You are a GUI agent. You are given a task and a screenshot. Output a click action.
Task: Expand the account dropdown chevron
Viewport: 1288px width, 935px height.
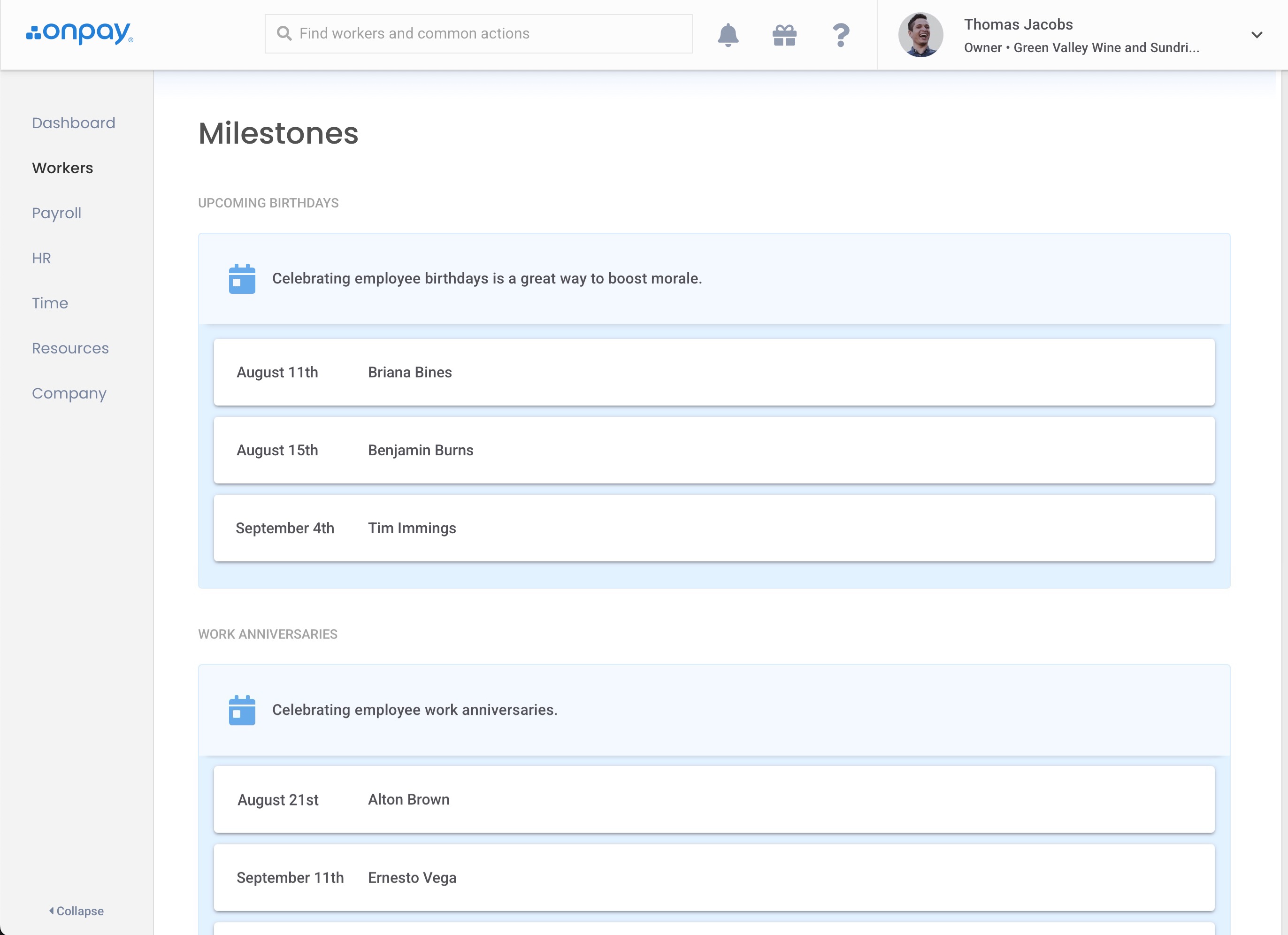coord(1256,35)
